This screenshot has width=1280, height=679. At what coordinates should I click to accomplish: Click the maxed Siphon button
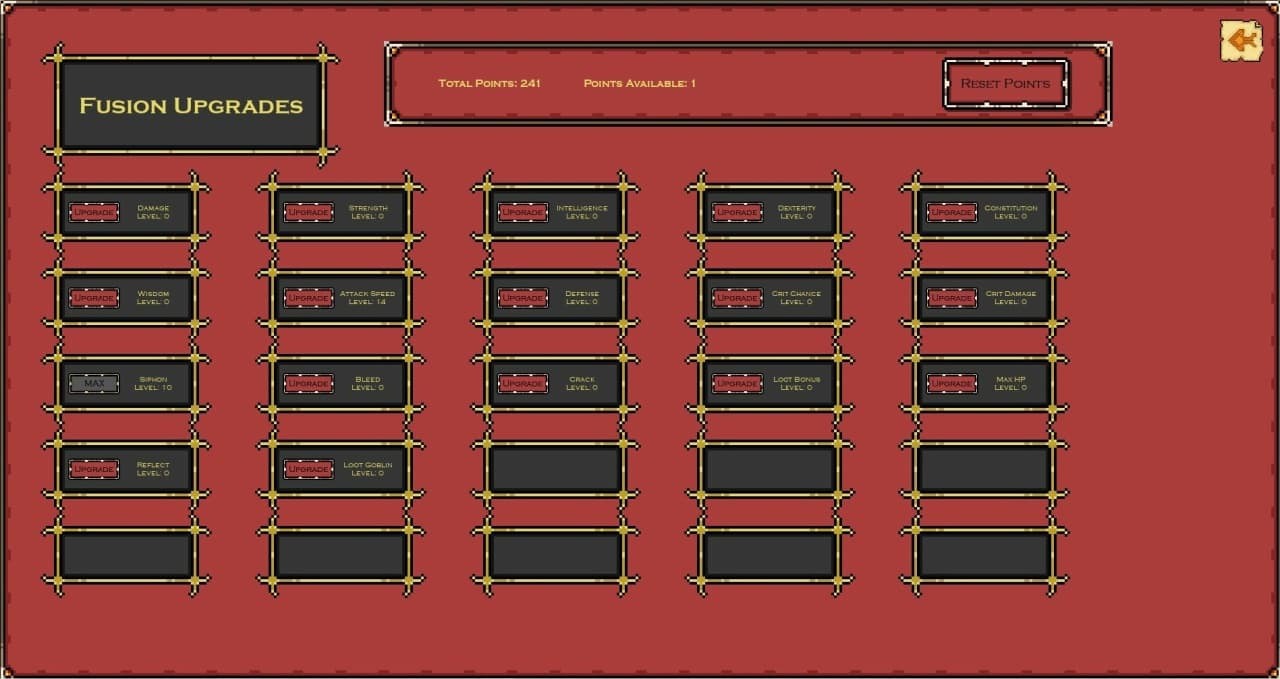tap(94, 383)
